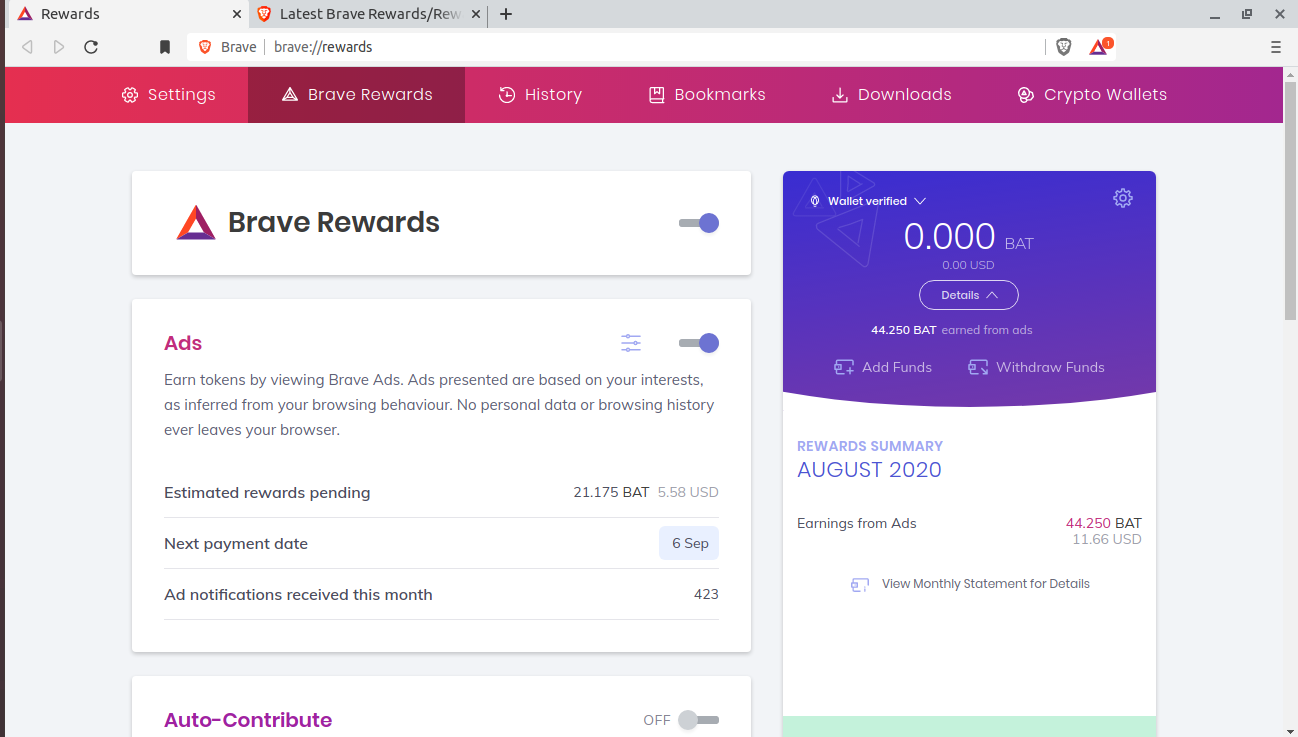Click the Estimated rewards pending label

pyautogui.click(x=267, y=492)
